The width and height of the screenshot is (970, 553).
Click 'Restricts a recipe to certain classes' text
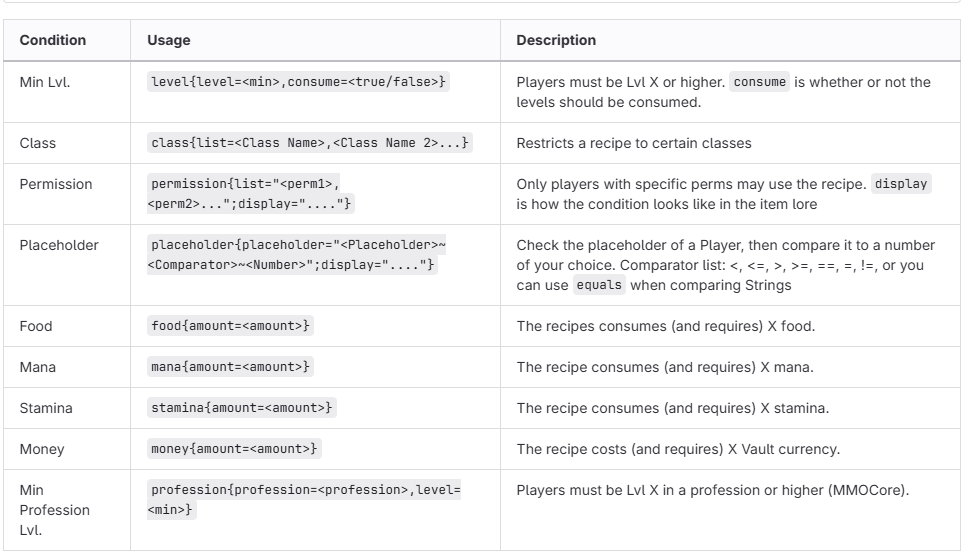pos(634,144)
